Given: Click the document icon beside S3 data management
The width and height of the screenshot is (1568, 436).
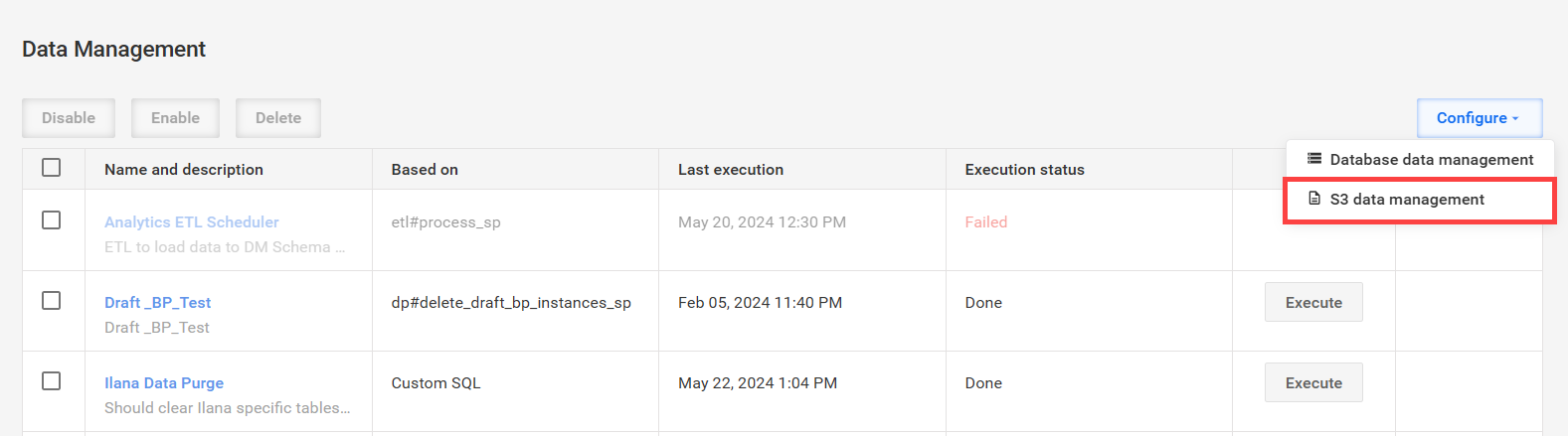Looking at the screenshot, I should point(1313,199).
